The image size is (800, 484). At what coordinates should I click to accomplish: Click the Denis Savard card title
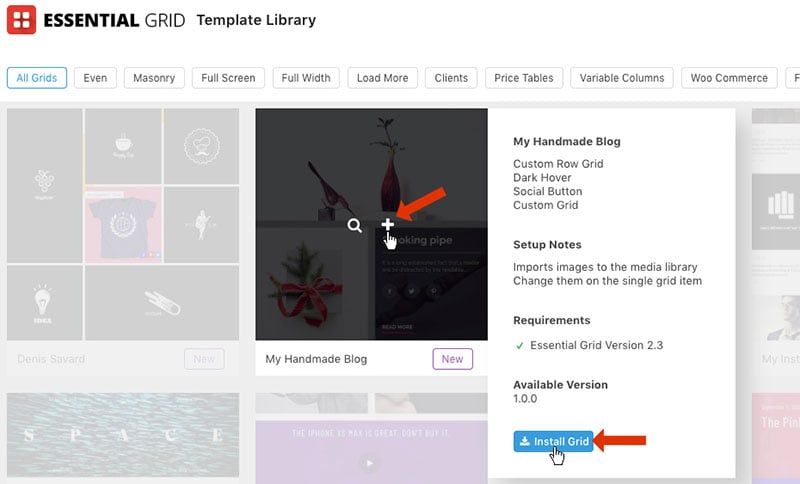(x=51, y=359)
